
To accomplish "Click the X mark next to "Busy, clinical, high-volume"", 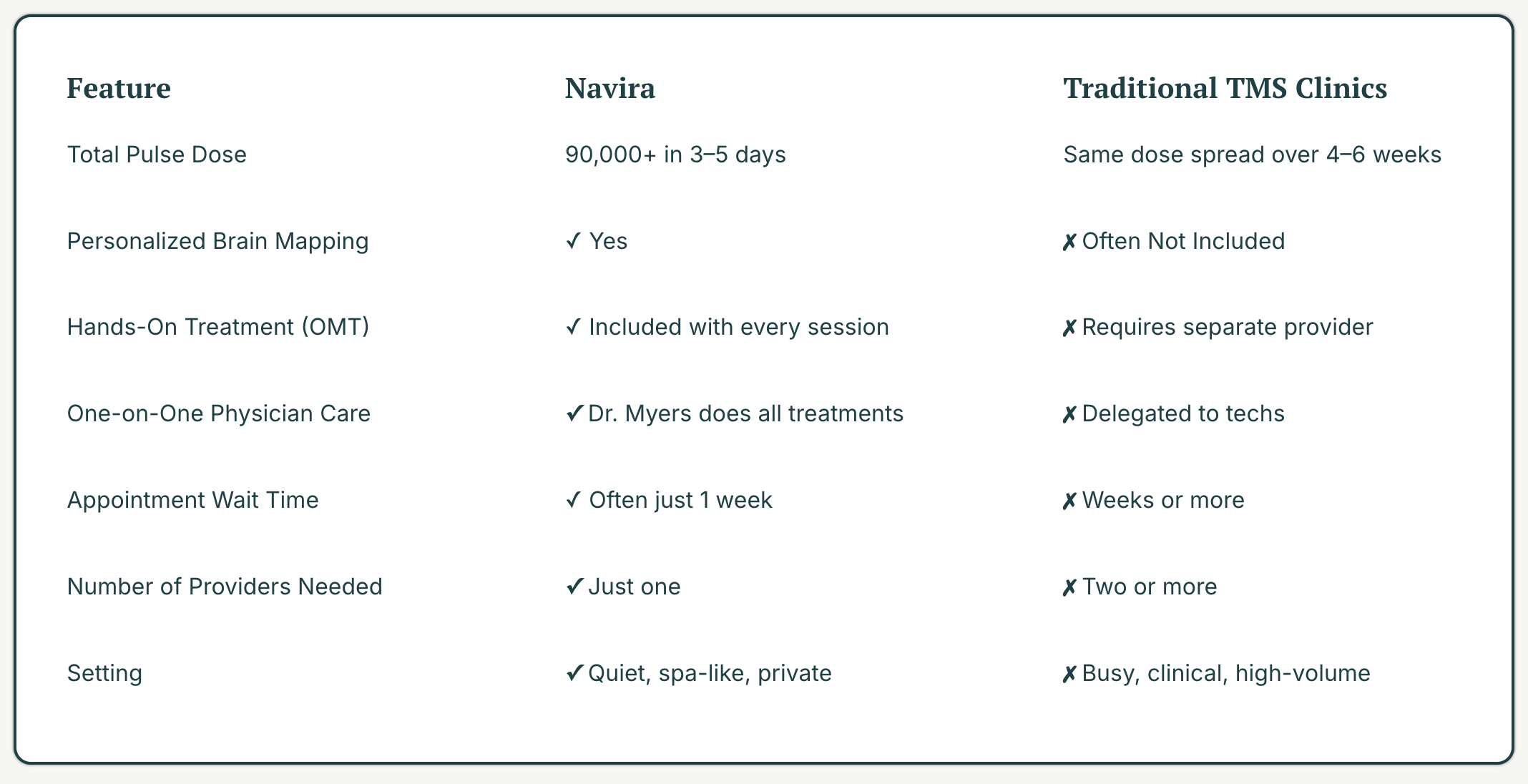I will (1069, 674).
